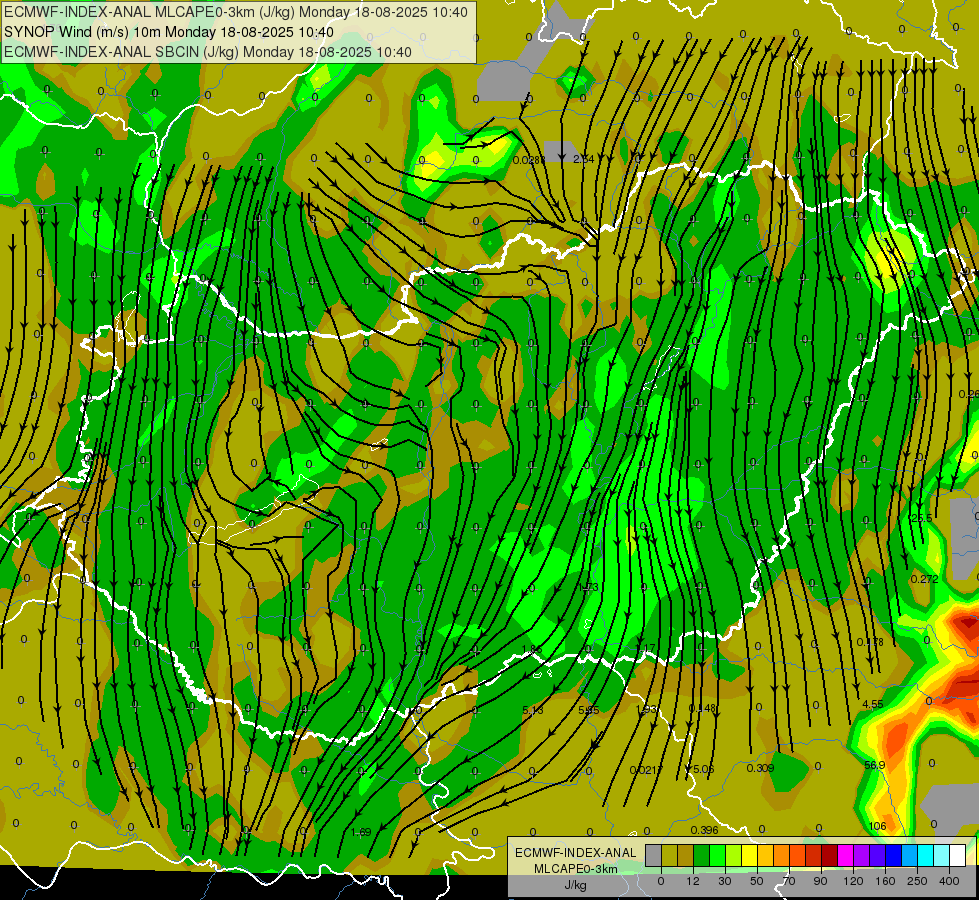Image resolution: width=979 pixels, height=900 pixels.
Task: Click the 0.0217 value on the map
Action: click(x=646, y=770)
